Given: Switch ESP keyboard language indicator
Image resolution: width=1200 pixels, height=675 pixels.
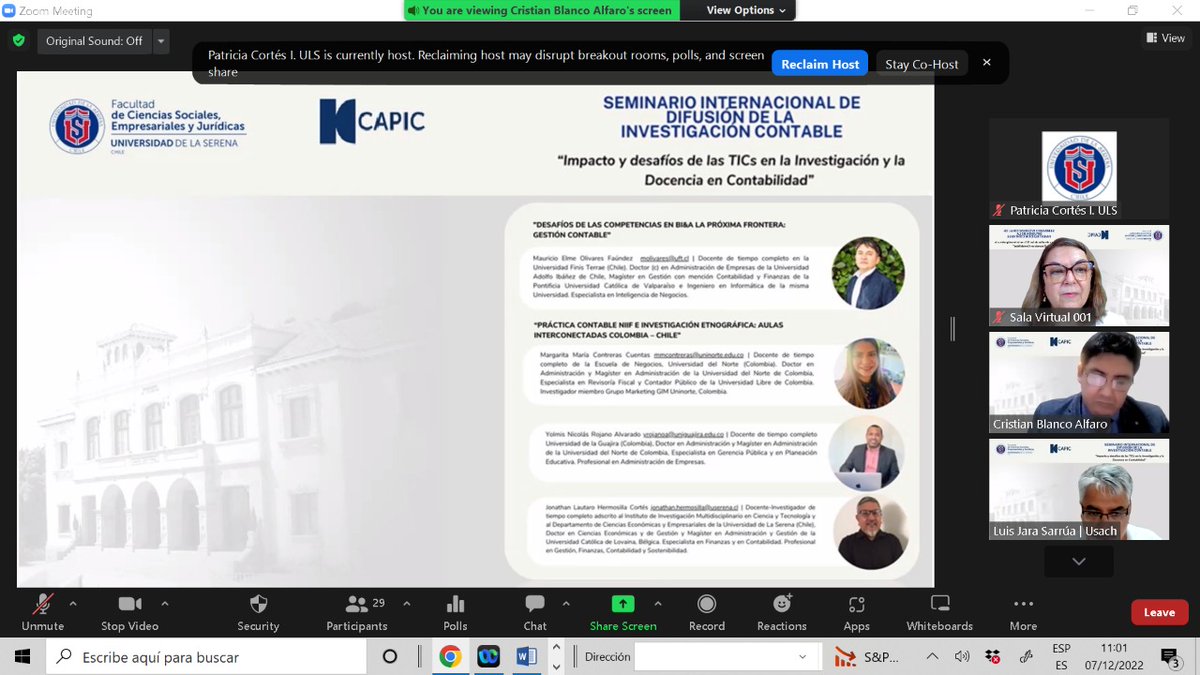Looking at the screenshot, I should click(x=1061, y=657).
